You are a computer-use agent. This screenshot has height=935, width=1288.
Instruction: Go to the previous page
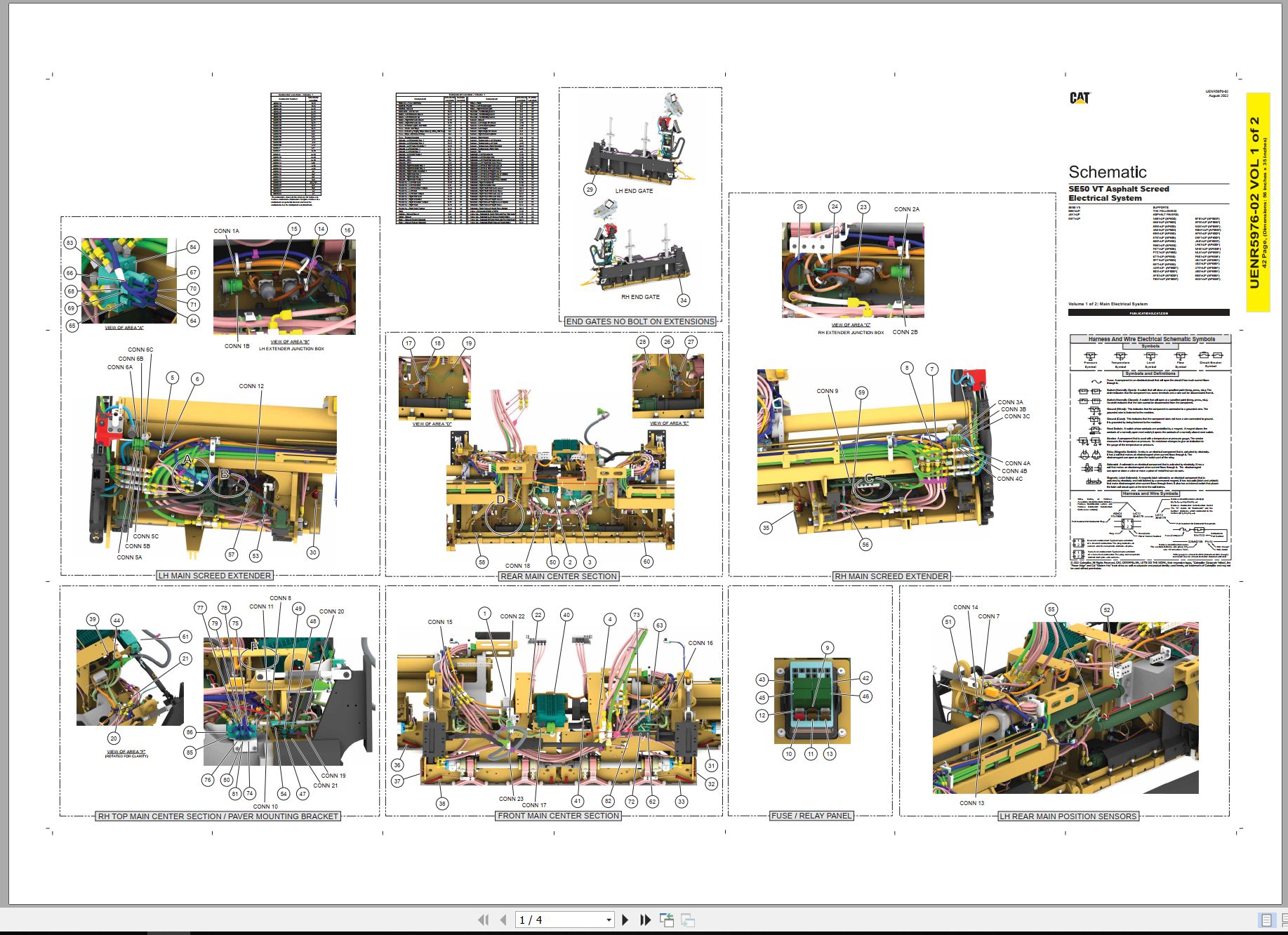[x=503, y=920]
